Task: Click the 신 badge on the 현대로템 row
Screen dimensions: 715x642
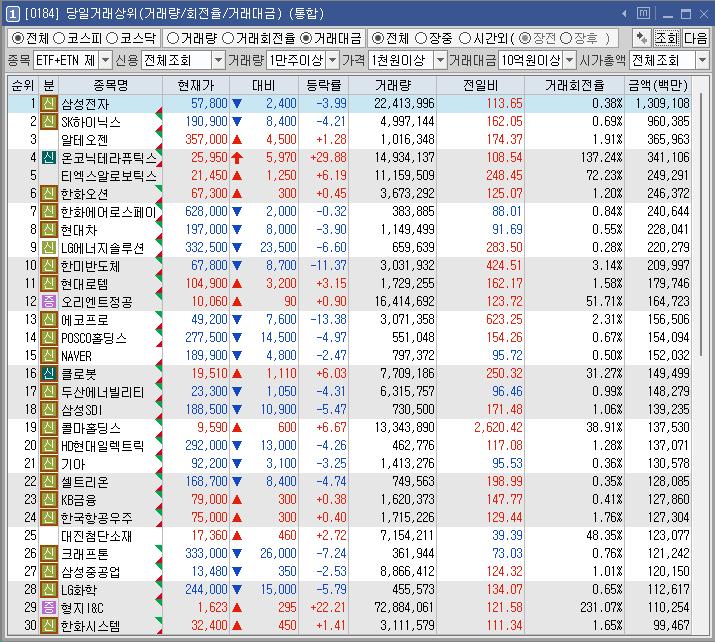Action: [49, 284]
